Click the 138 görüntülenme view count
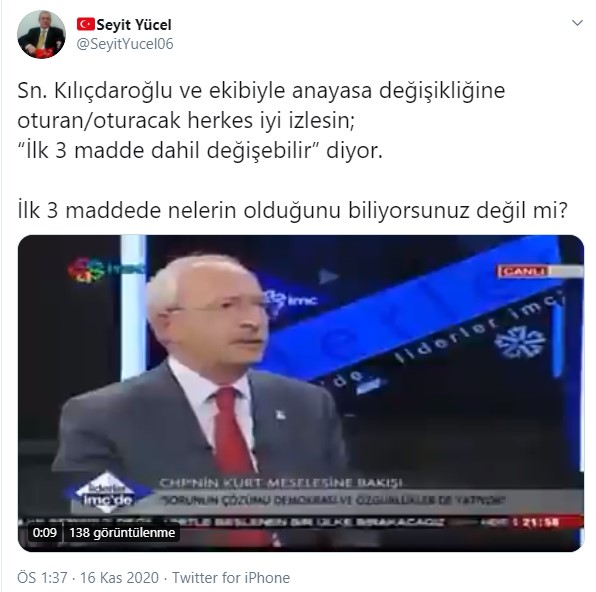 122,532
